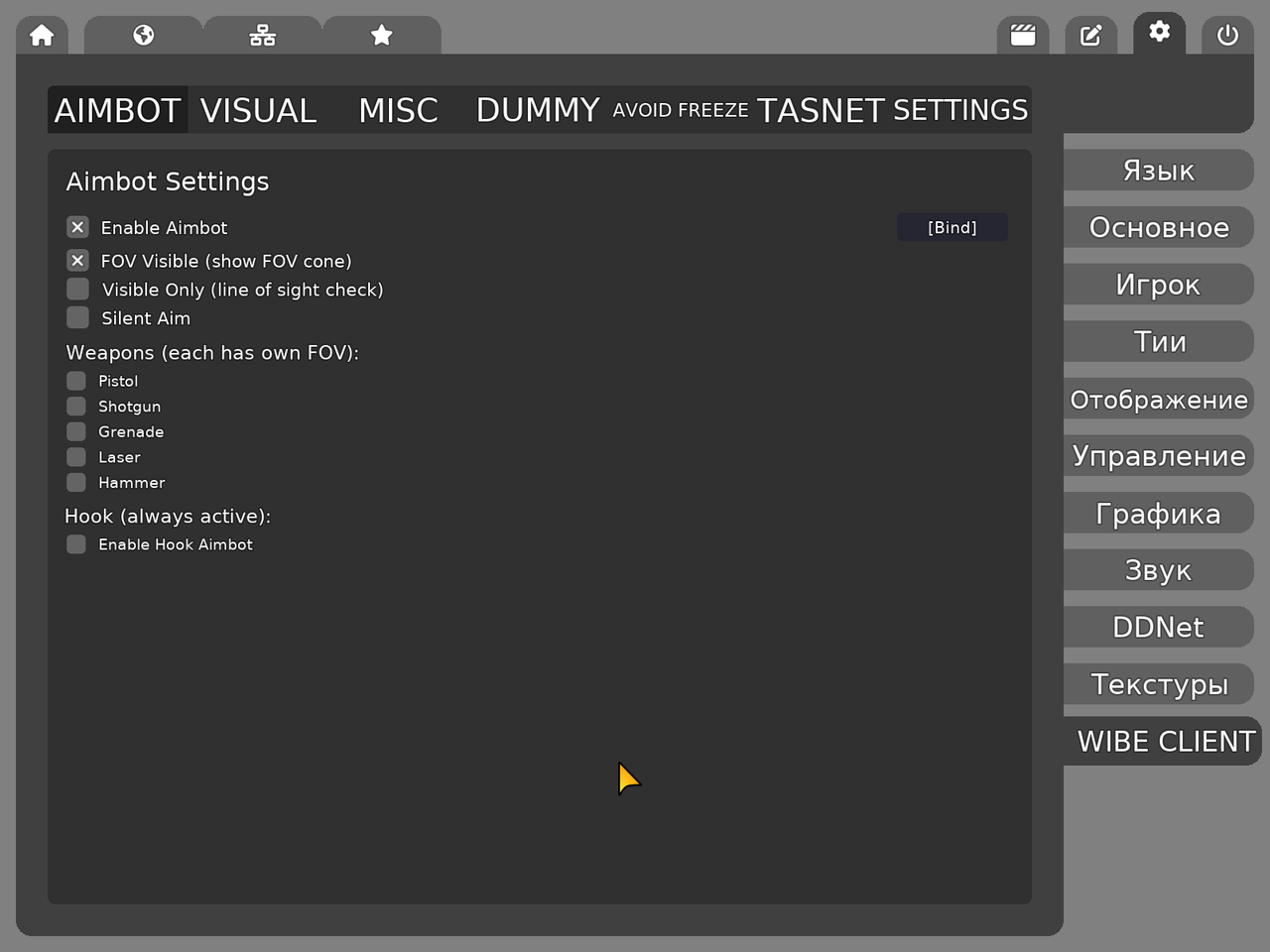Open the Текстуры settings page
The height and width of the screenshot is (952, 1270).
pos(1159,684)
